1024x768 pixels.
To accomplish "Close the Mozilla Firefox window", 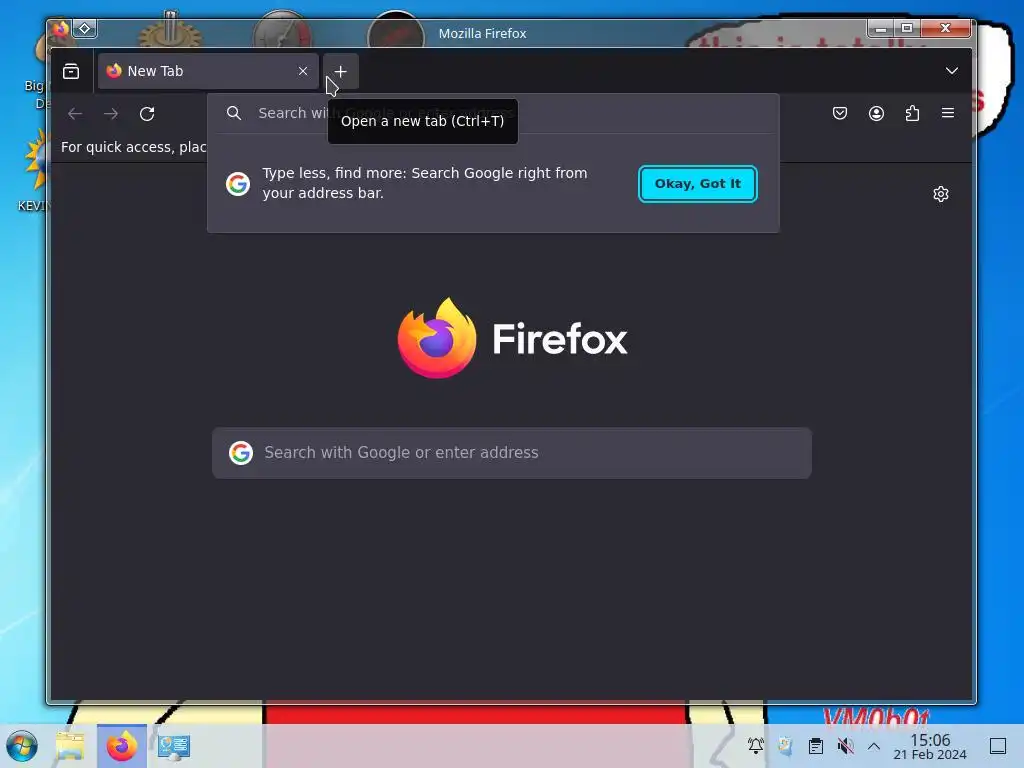I will pos(946,28).
